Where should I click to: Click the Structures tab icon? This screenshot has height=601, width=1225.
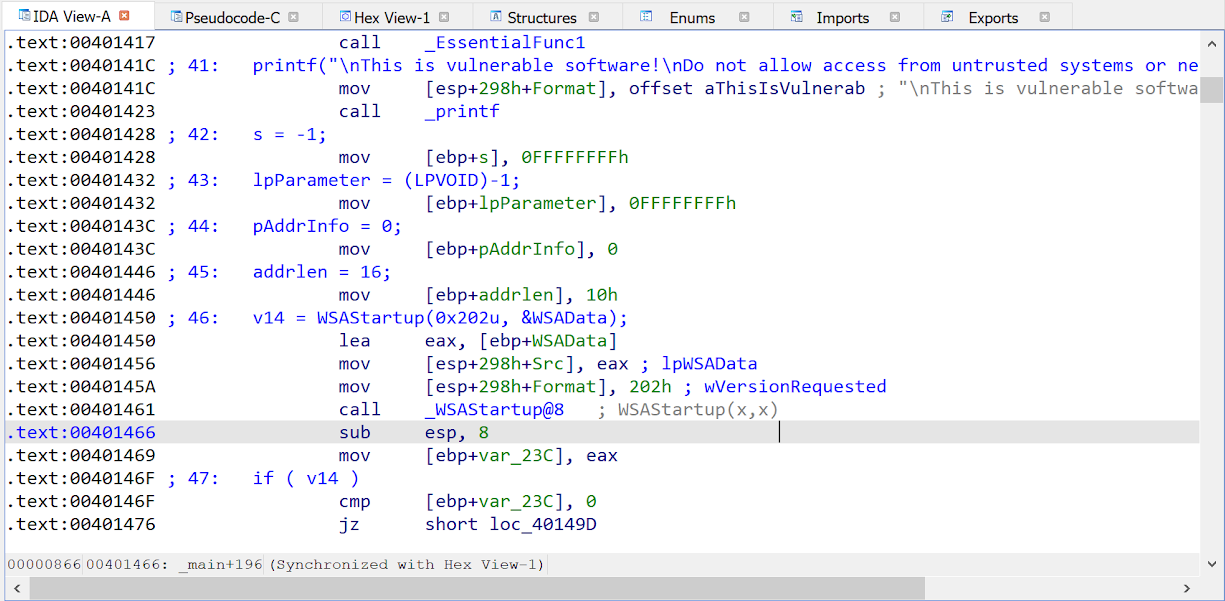496,17
